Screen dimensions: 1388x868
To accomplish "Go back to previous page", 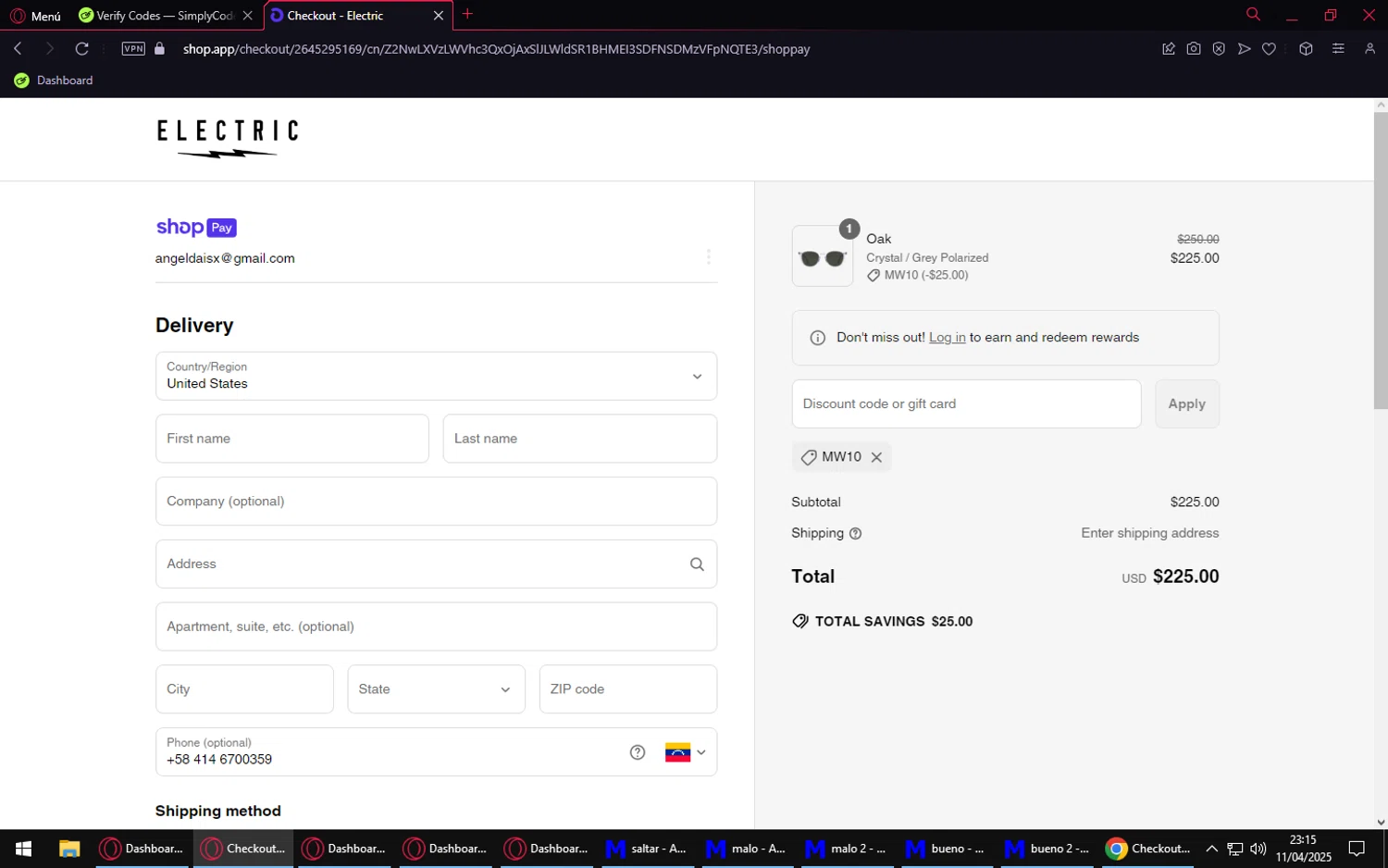I will pos(18,49).
